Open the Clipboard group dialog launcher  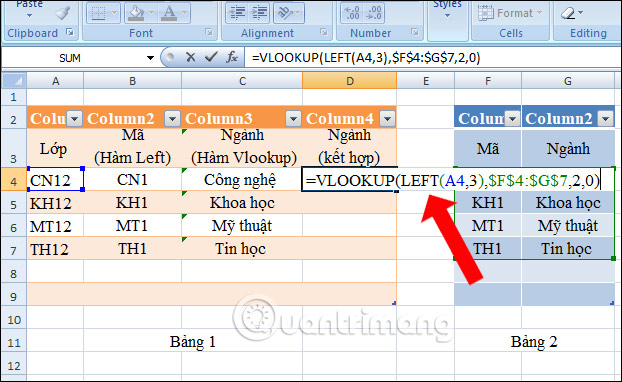(x=70, y=32)
